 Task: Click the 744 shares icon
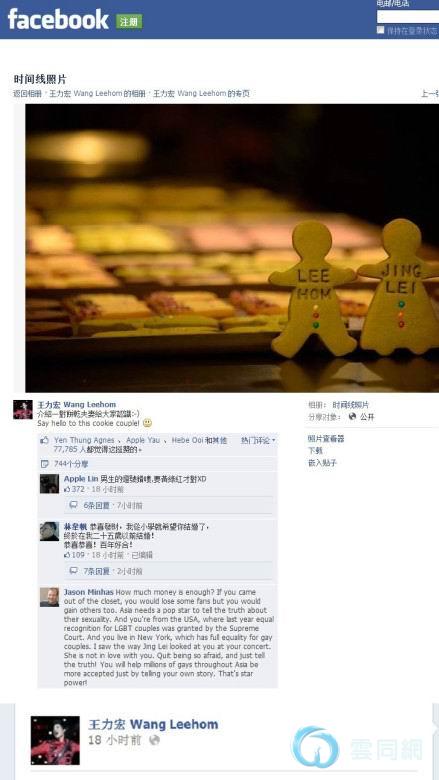tap(45, 464)
